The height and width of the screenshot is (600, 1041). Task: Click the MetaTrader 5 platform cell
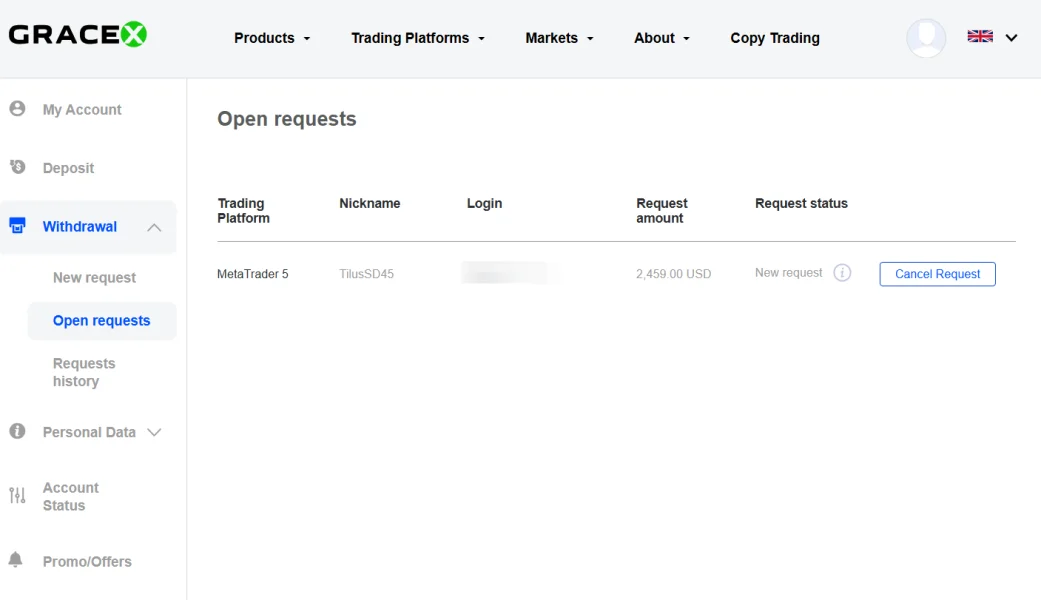coord(252,274)
